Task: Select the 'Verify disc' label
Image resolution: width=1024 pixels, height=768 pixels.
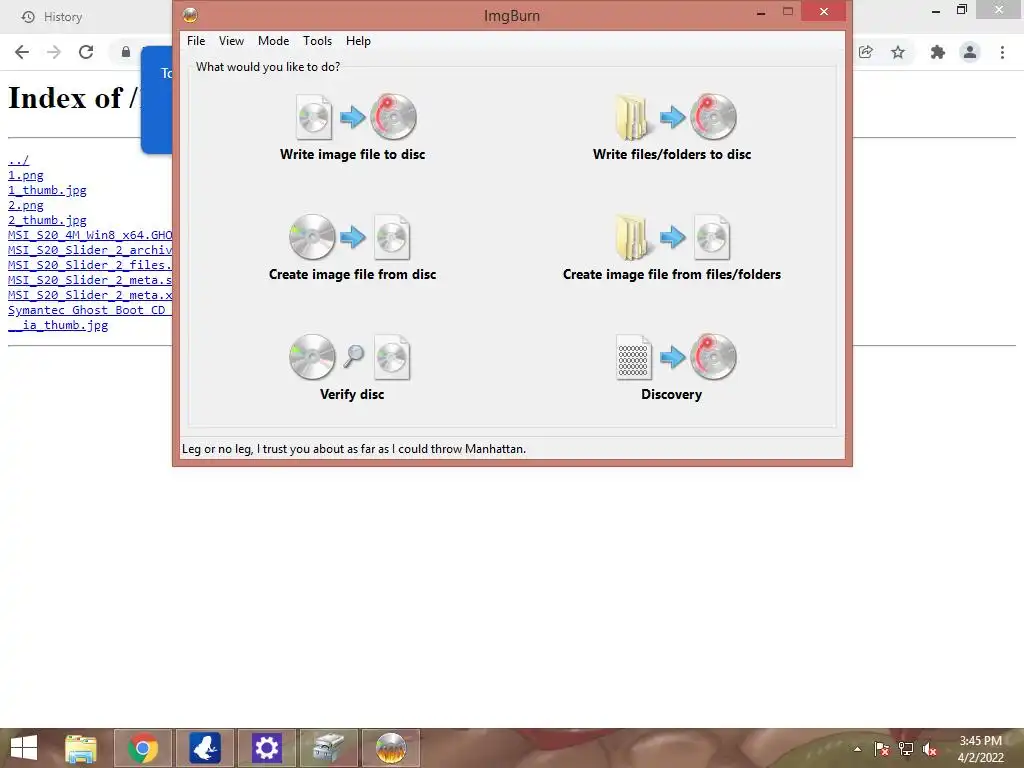Action: 352,394
